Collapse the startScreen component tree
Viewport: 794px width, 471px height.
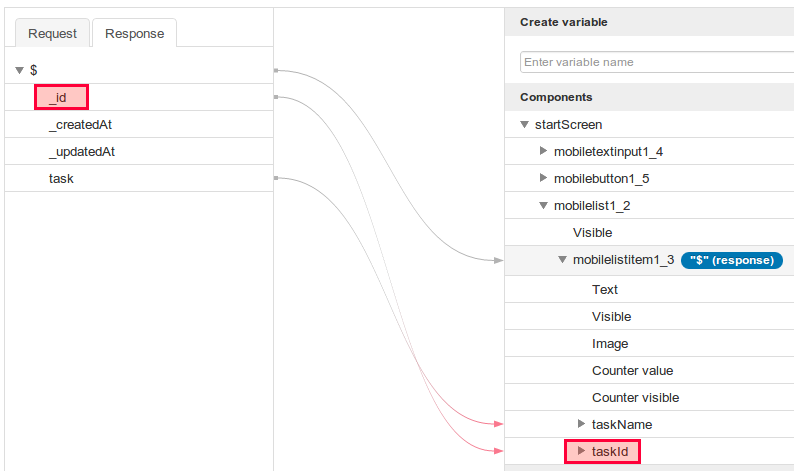click(524, 125)
